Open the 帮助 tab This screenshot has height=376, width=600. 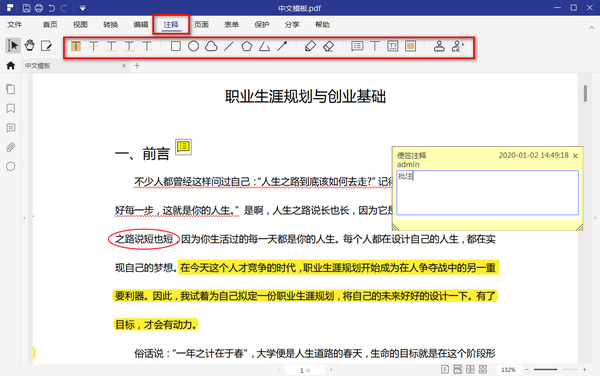pos(322,24)
